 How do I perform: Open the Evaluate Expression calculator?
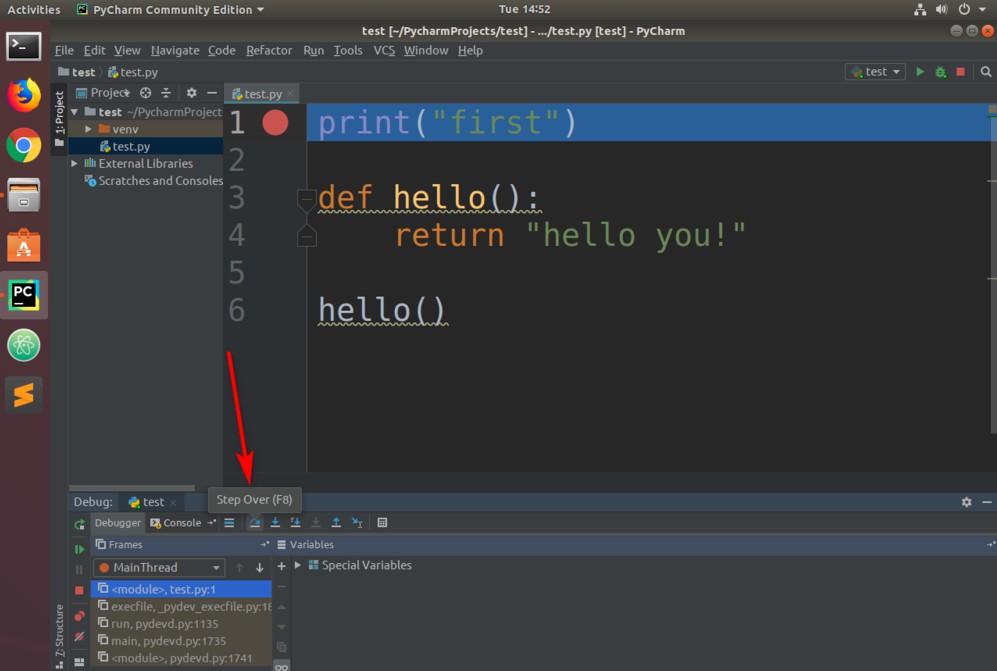382,523
